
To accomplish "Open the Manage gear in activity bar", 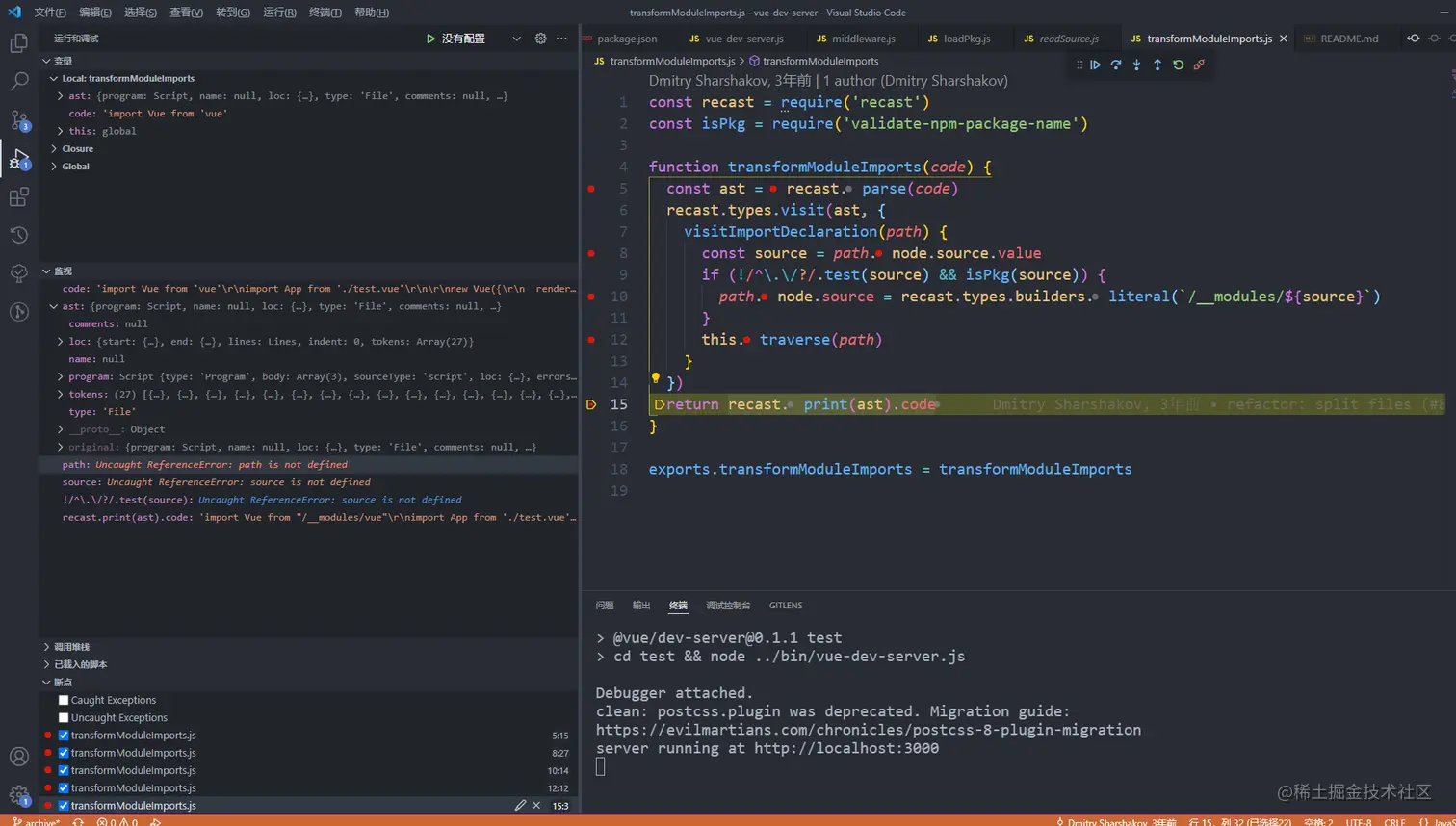I will tap(18, 795).
